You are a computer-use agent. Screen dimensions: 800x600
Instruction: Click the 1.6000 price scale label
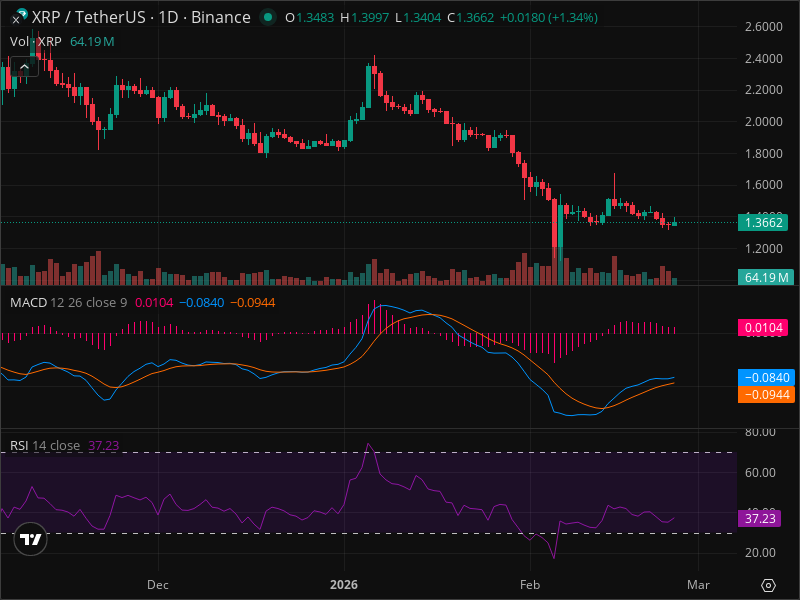click(763, 185)
